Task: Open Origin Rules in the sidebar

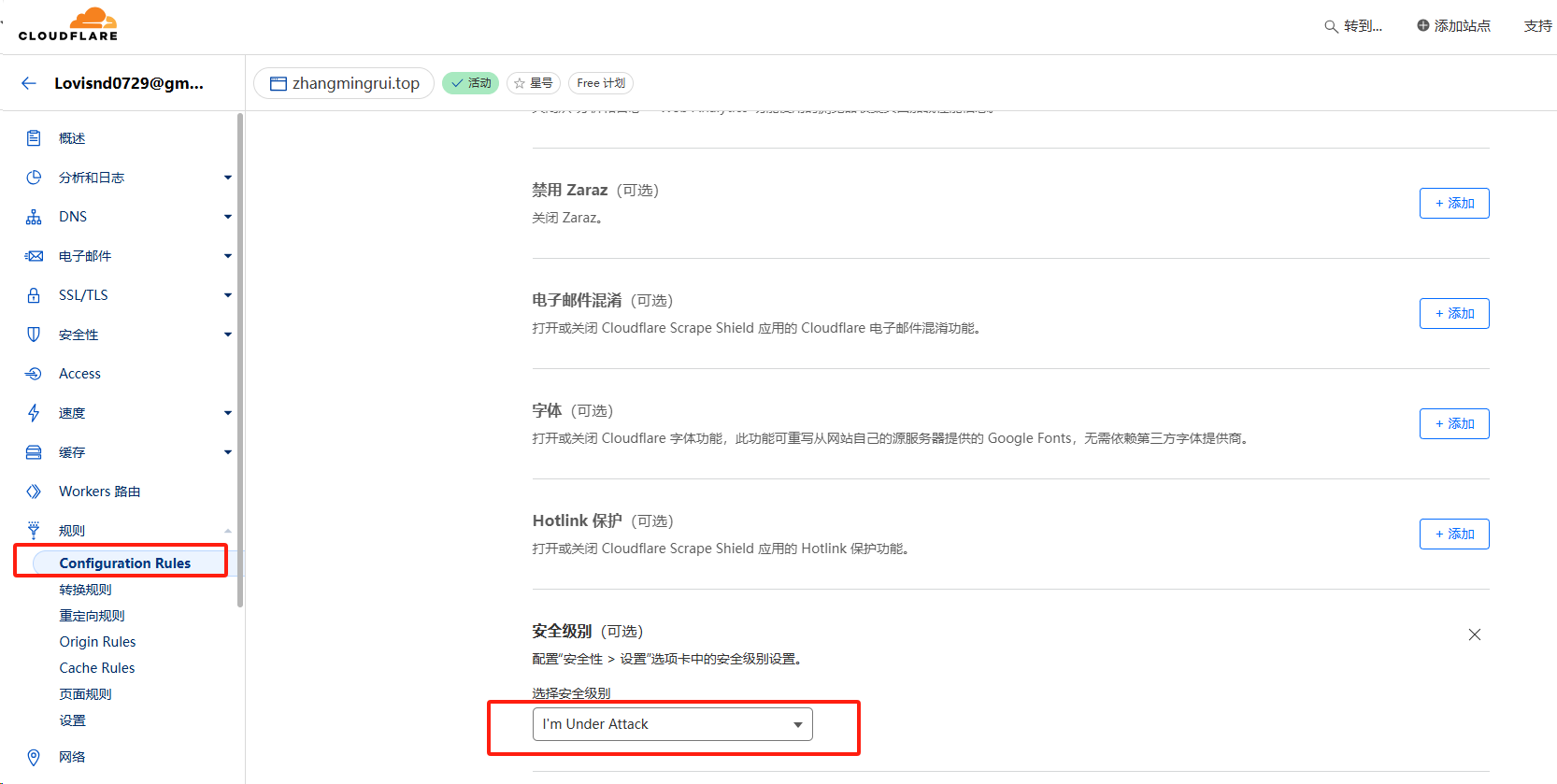Action: click(97, 642)
